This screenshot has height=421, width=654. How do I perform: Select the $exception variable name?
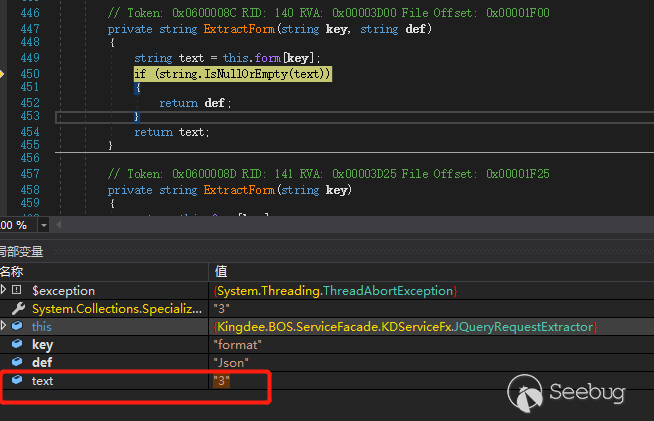click(63, 291)
